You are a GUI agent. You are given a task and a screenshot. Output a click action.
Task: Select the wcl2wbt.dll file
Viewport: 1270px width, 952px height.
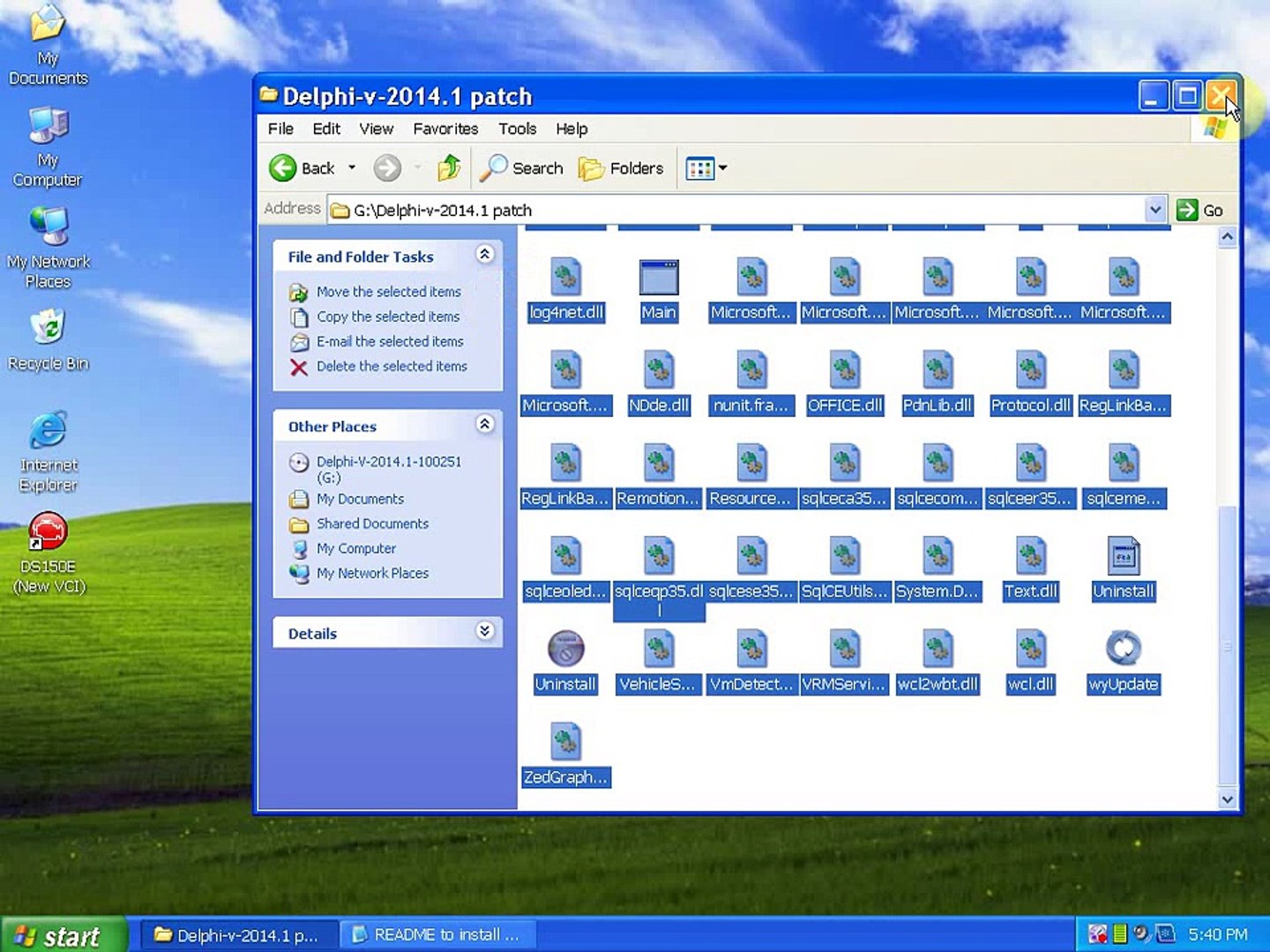[938, 661]
